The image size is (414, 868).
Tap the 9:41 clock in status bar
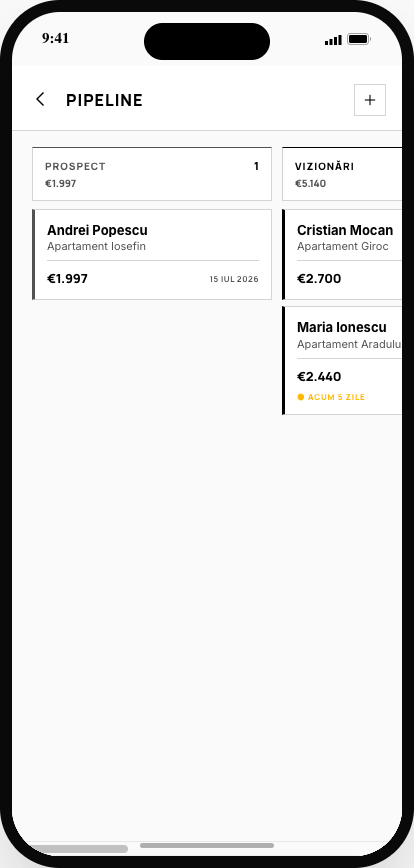tap(55, 38)
